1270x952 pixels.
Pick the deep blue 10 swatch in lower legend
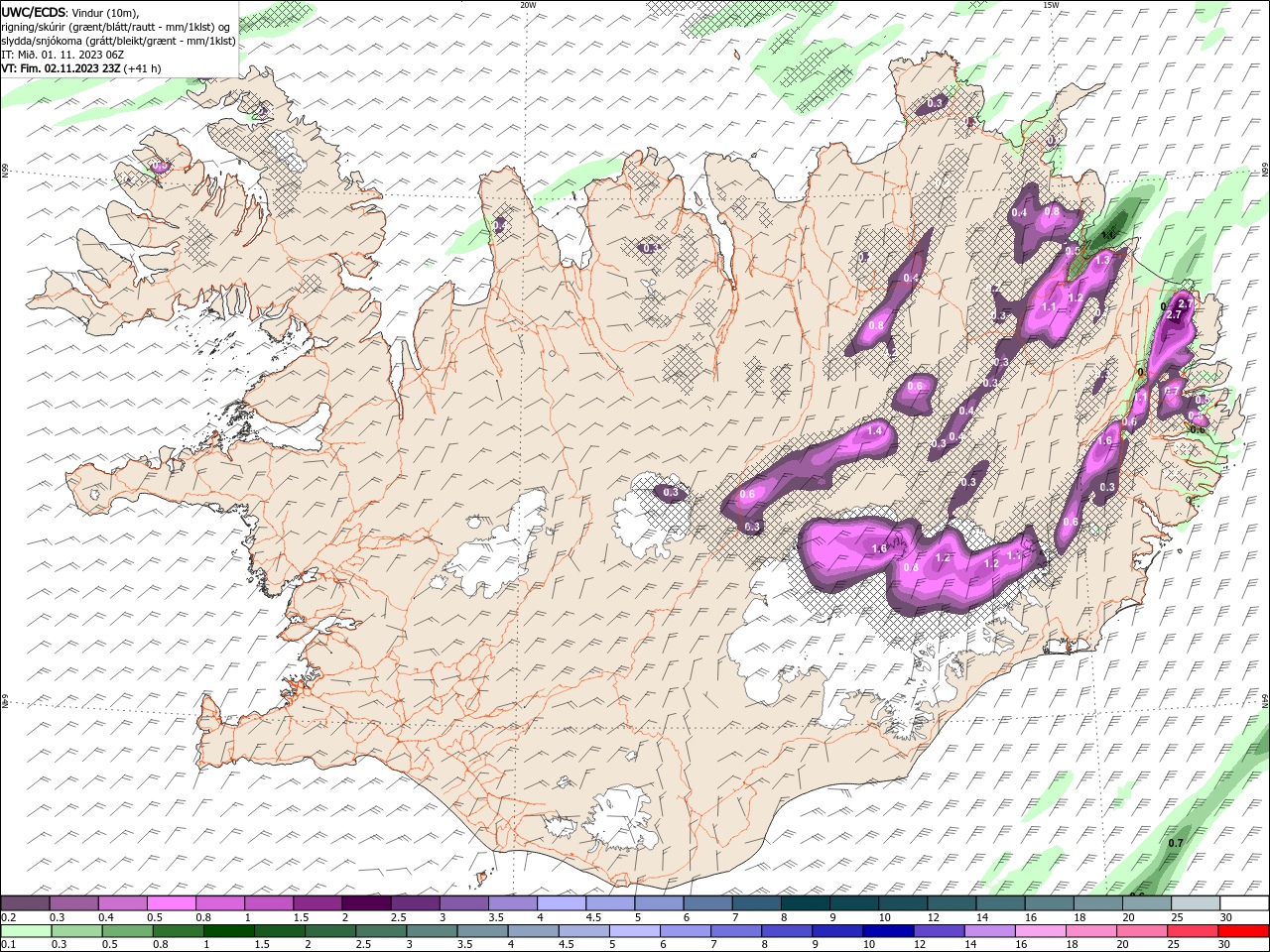point(888,931)
